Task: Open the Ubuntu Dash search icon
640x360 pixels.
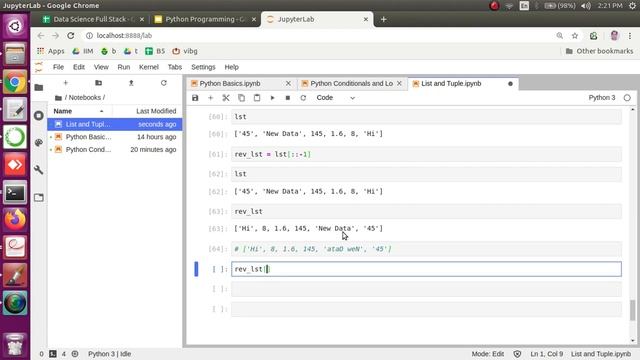Action: [15, 27]
